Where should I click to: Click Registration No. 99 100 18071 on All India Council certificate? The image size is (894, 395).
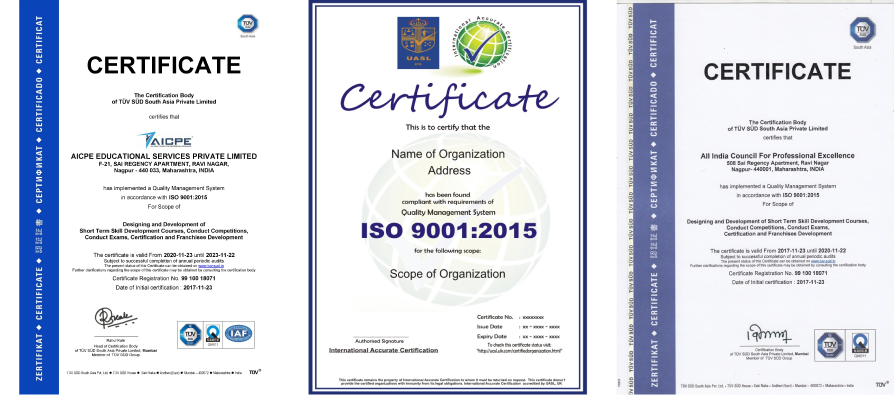point(778,274)
